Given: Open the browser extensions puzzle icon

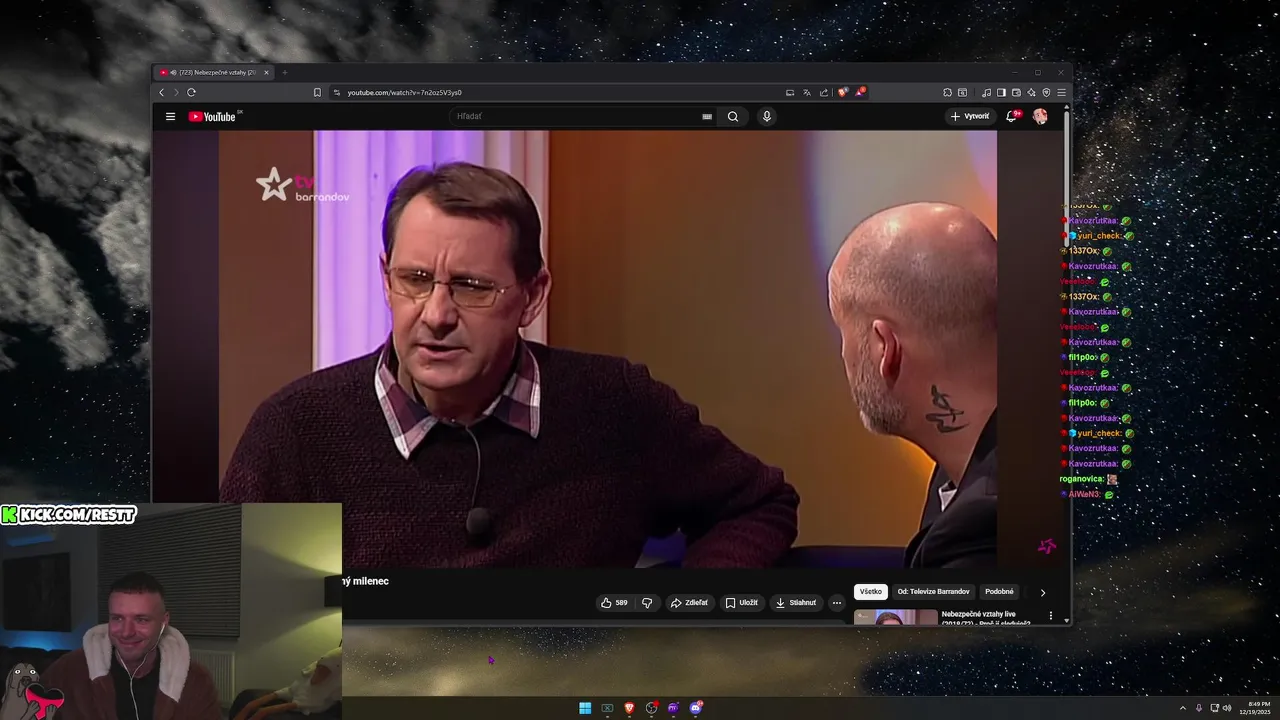Looking at the screenshot, I should (947, 92).
